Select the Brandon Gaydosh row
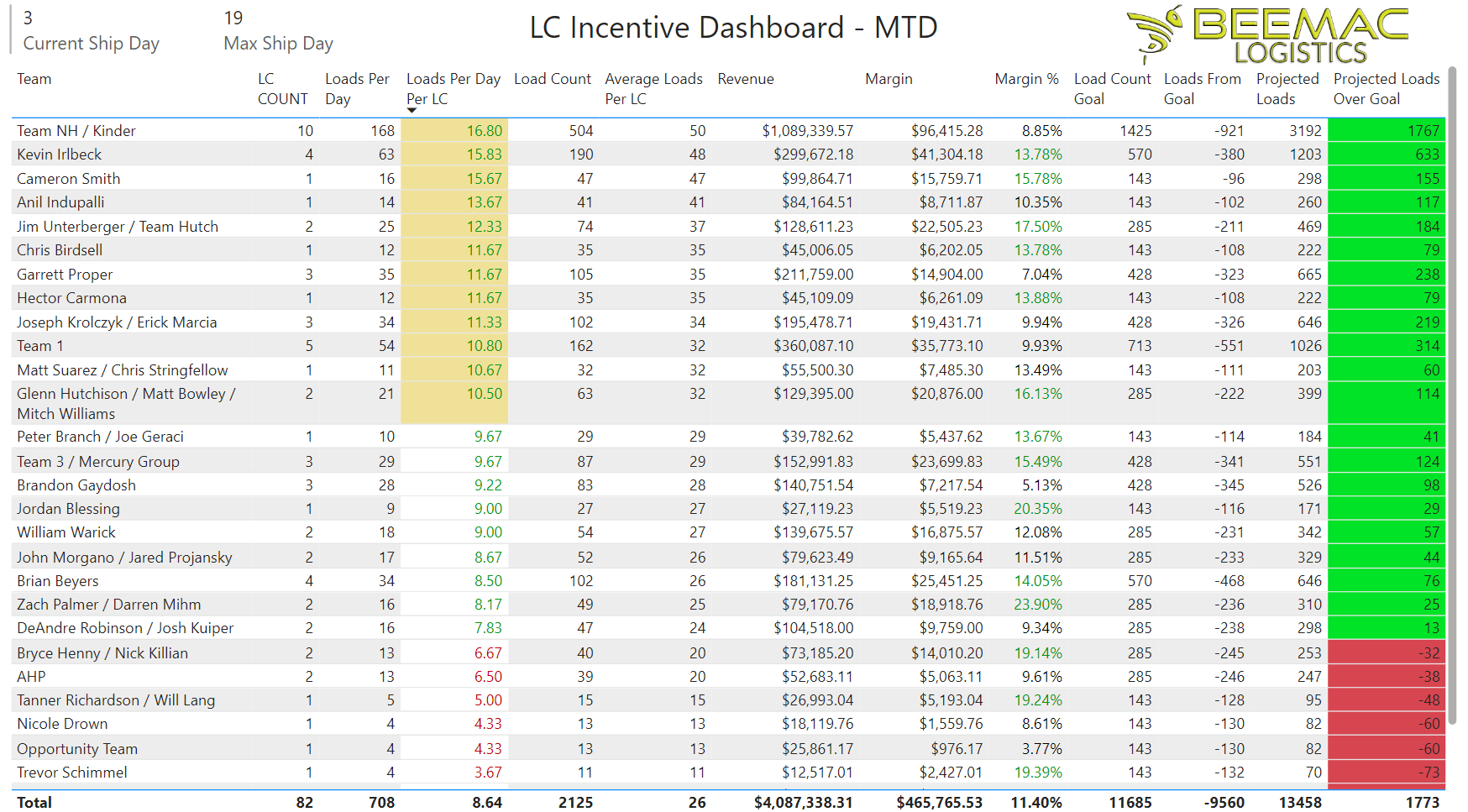The width and height of the screenshot is (1468, 812). pos(728,485)
